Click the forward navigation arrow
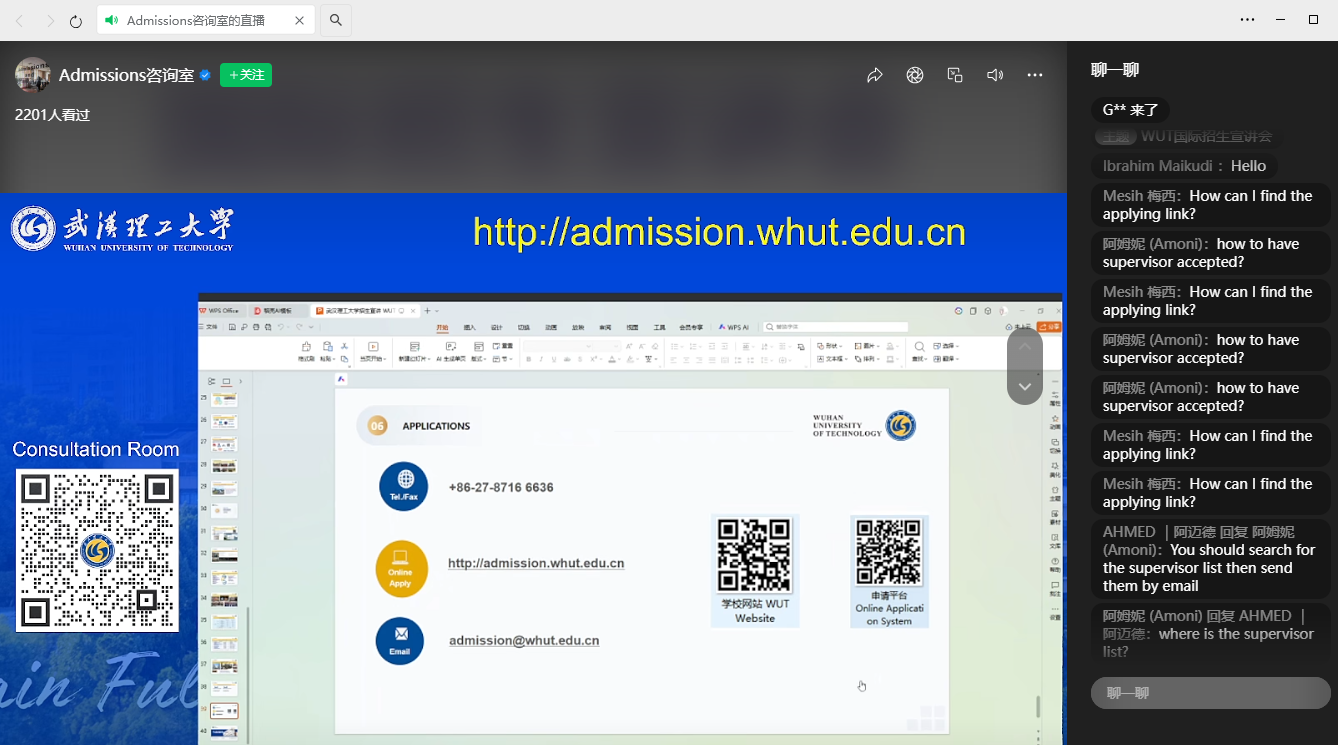 (x=50, y=20)
